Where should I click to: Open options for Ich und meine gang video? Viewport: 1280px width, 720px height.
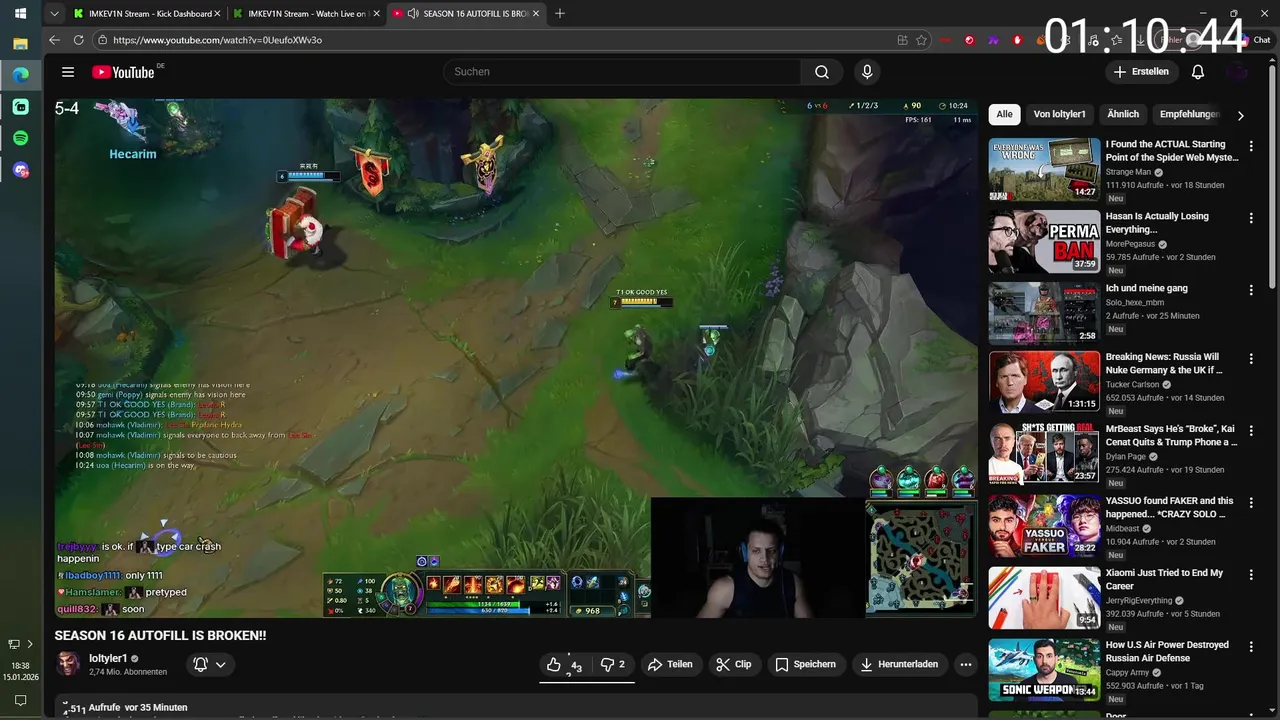pyautogui.click(x=1250, y=290)
